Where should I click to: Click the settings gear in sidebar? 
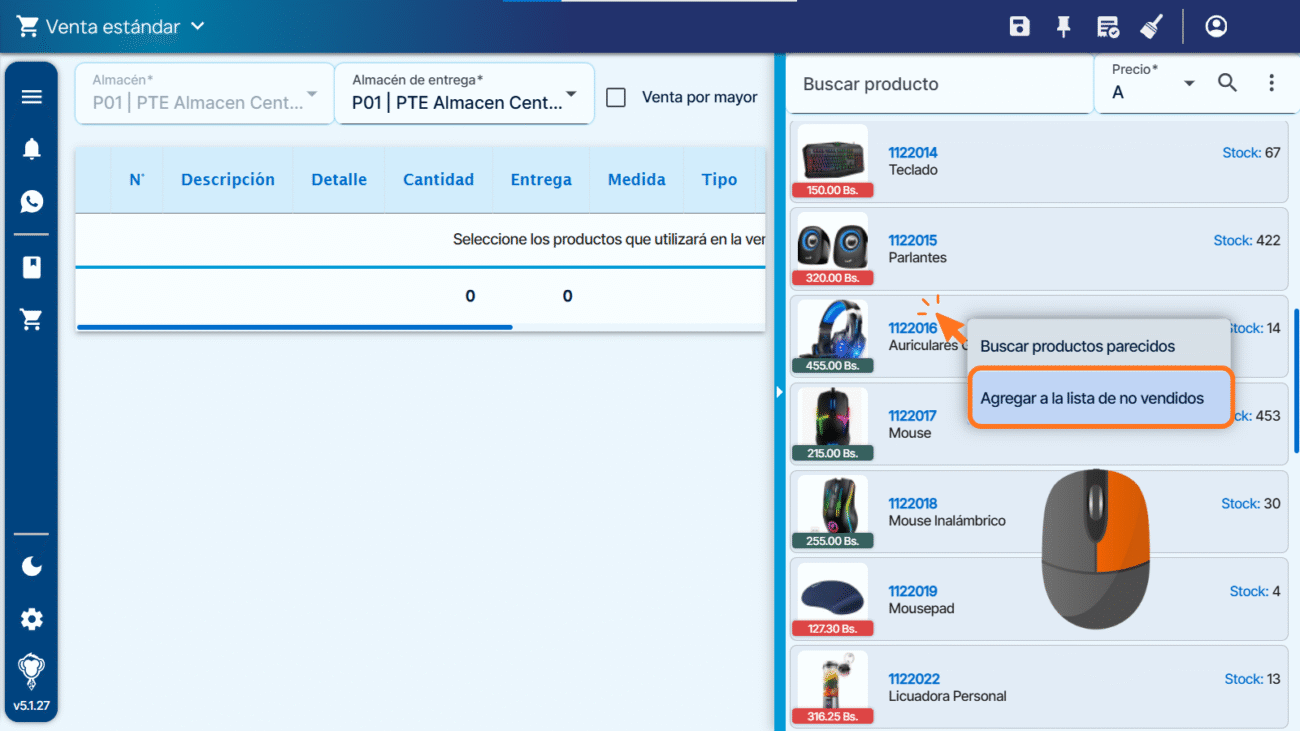pos(32,619)
